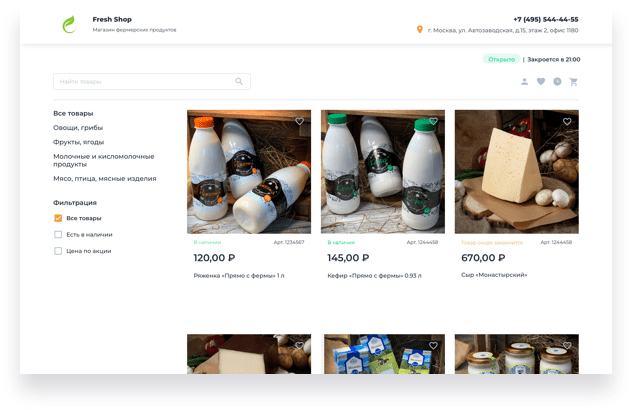Open Ряженка «Прямо с фермы» 1 л title
The height and width of the screenshot is (410, 632).
(239, 276)
